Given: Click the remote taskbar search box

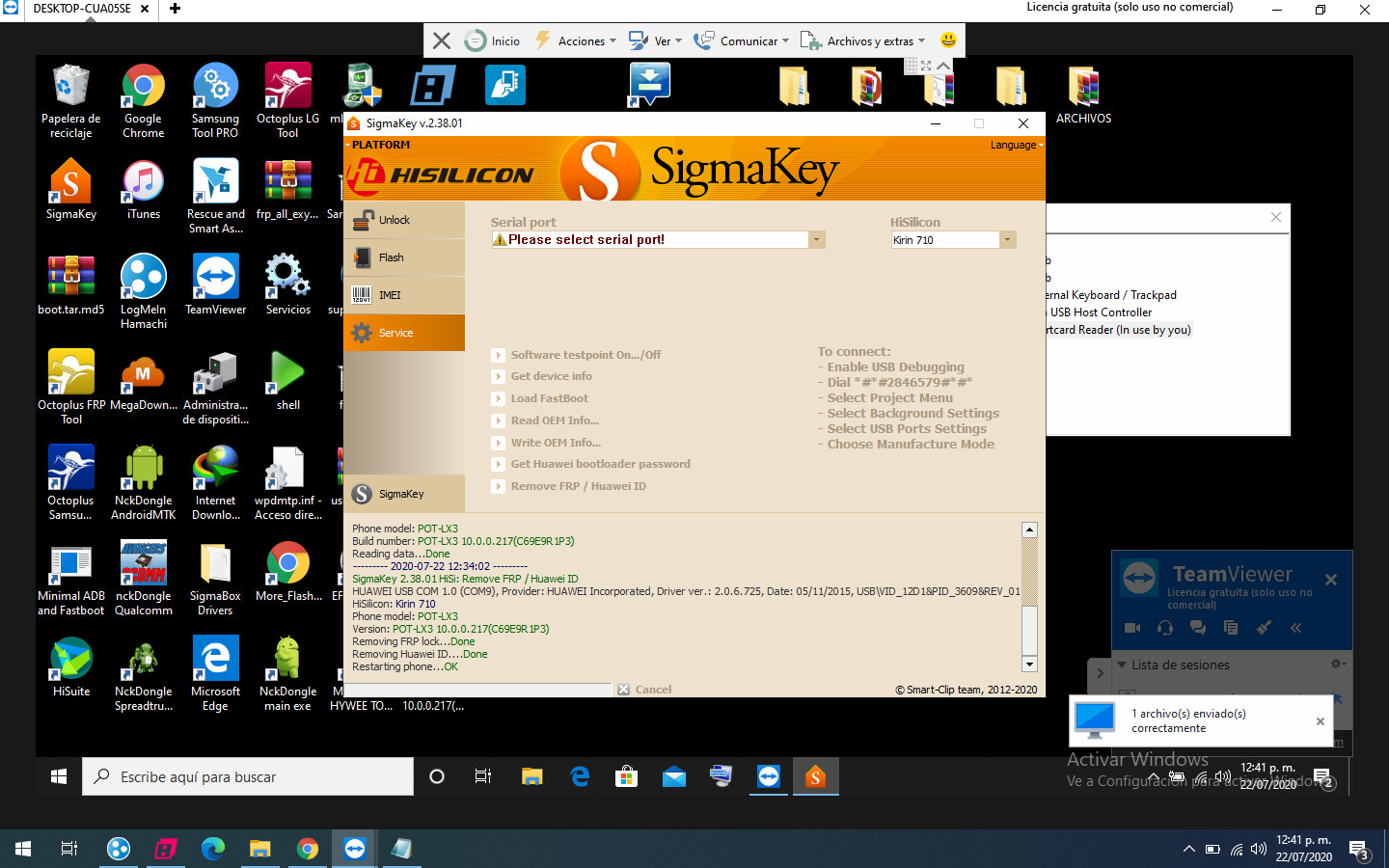Looking at the screenshot, I should [248, 776].
